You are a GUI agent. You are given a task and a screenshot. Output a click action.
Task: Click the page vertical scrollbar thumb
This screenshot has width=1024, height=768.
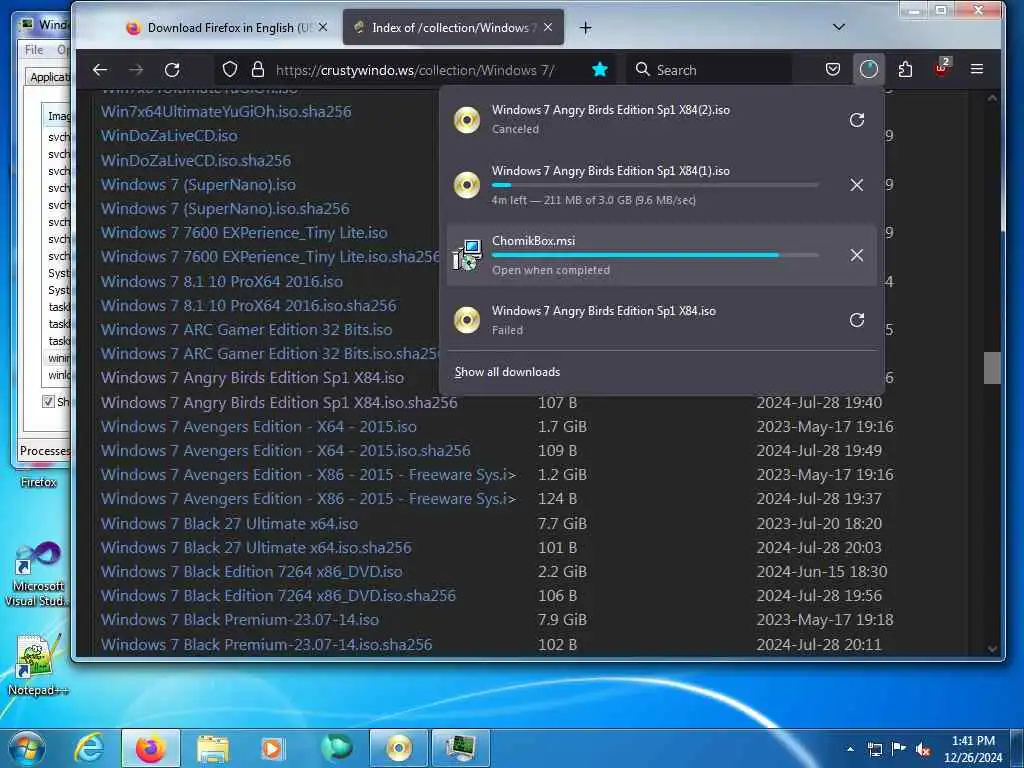click(x=992, y=368)
